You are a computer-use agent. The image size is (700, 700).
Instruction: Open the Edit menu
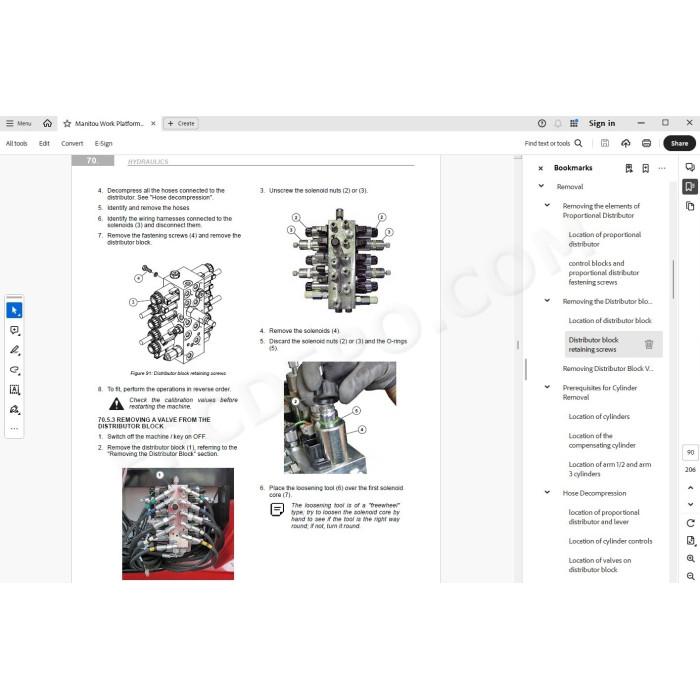pos(44,143)
